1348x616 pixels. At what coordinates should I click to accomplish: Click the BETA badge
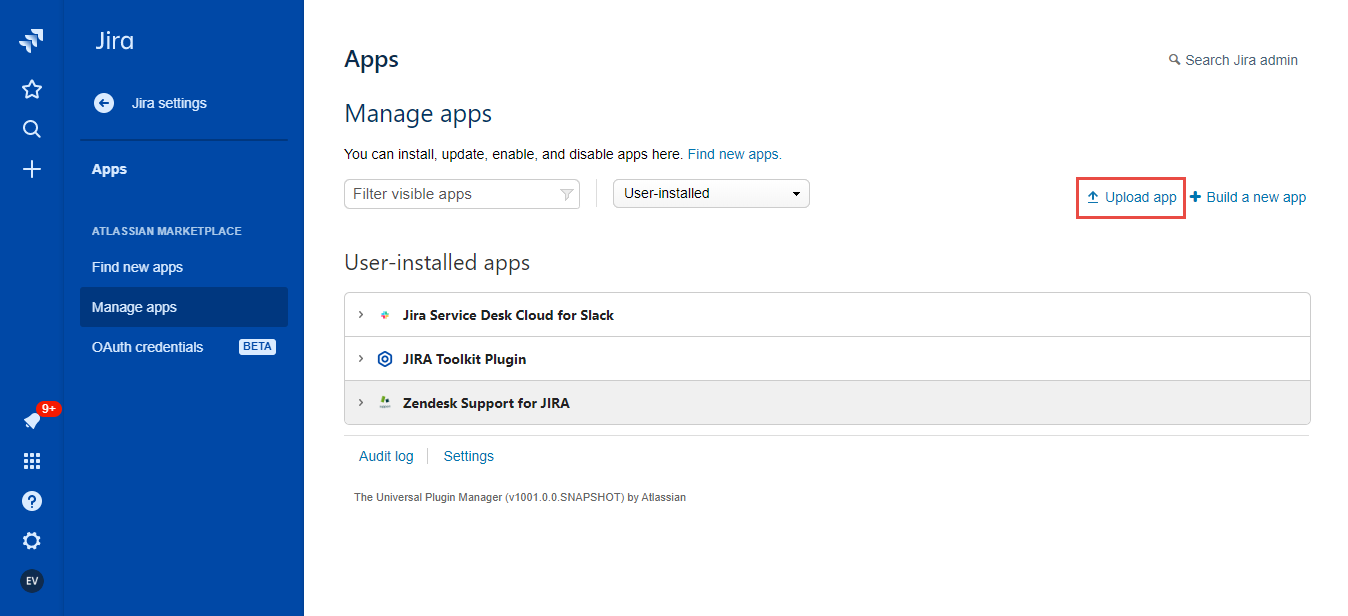point(257,347)
